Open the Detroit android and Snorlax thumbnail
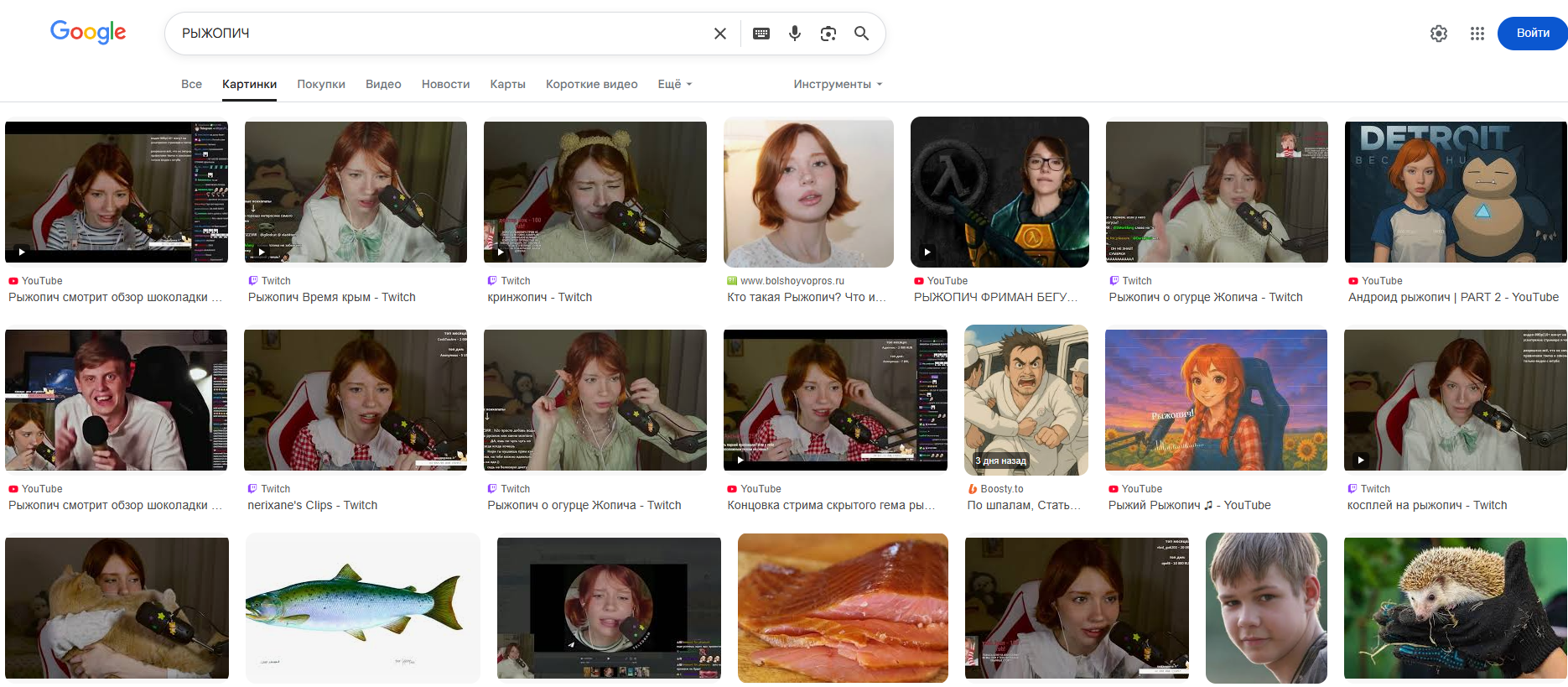Screen dimensions: 1568x687 (x=1456, y=192)
